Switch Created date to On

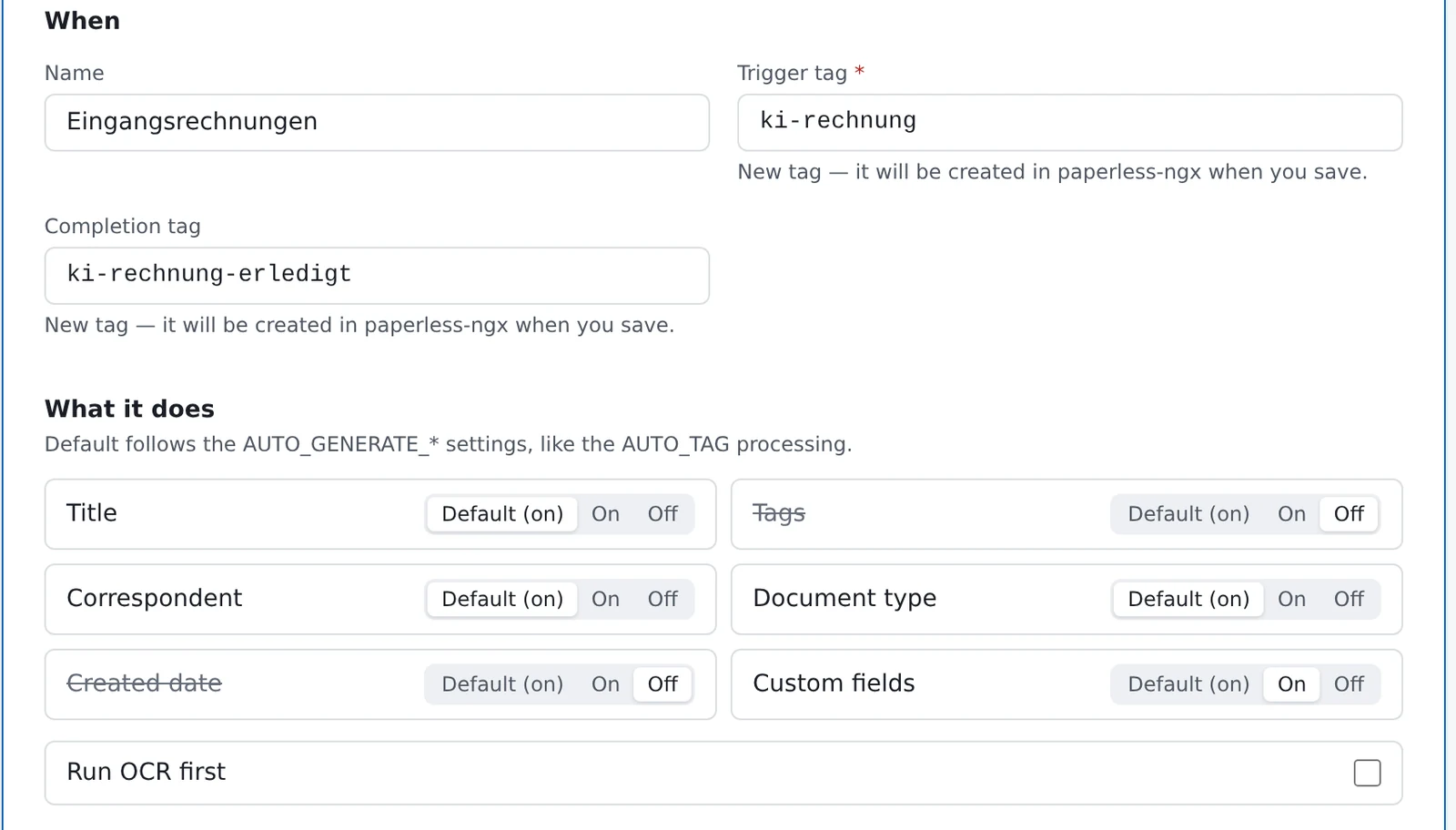(605, 684)
